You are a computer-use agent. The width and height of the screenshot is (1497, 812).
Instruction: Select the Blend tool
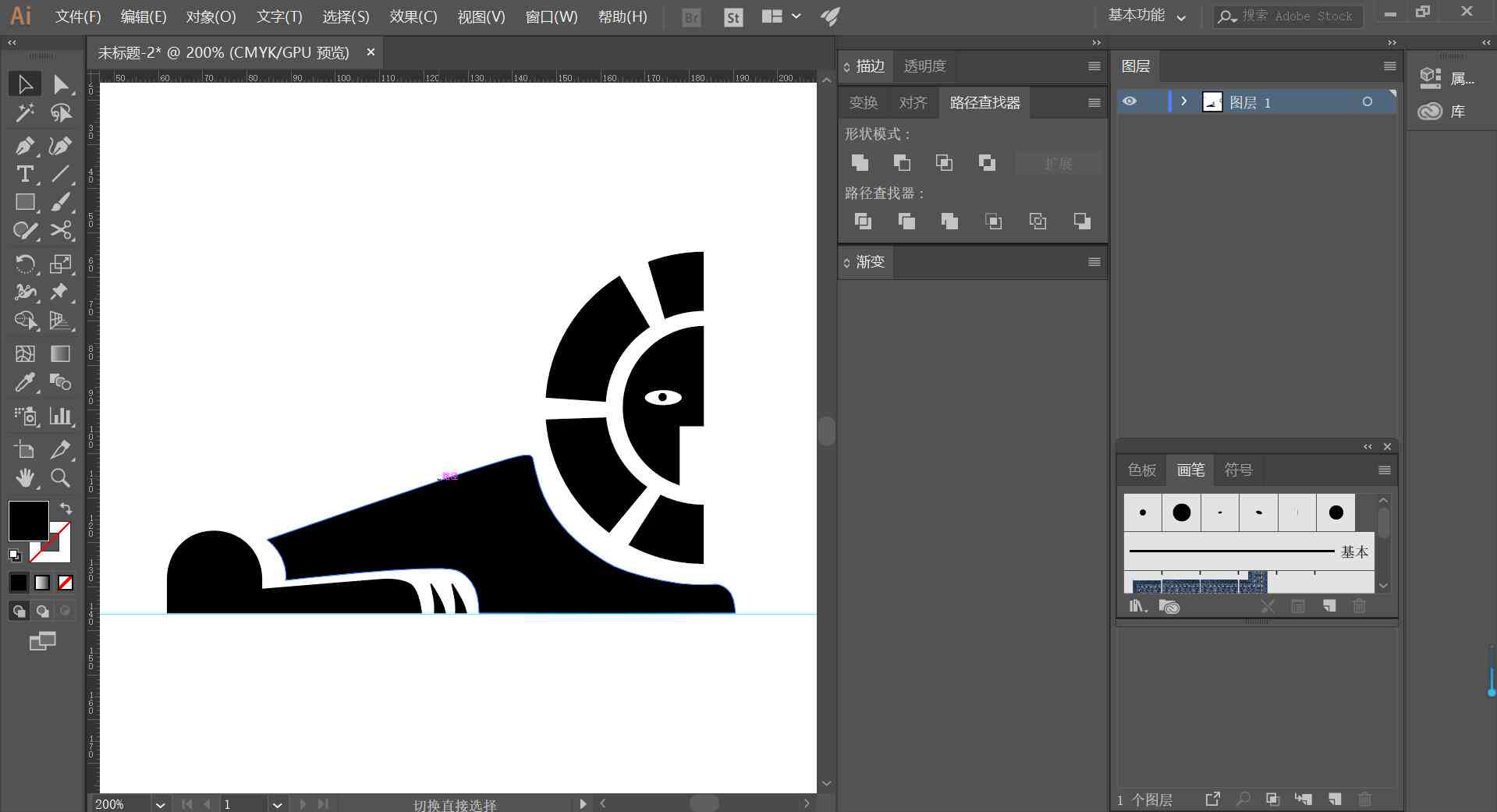pos(60,382)
